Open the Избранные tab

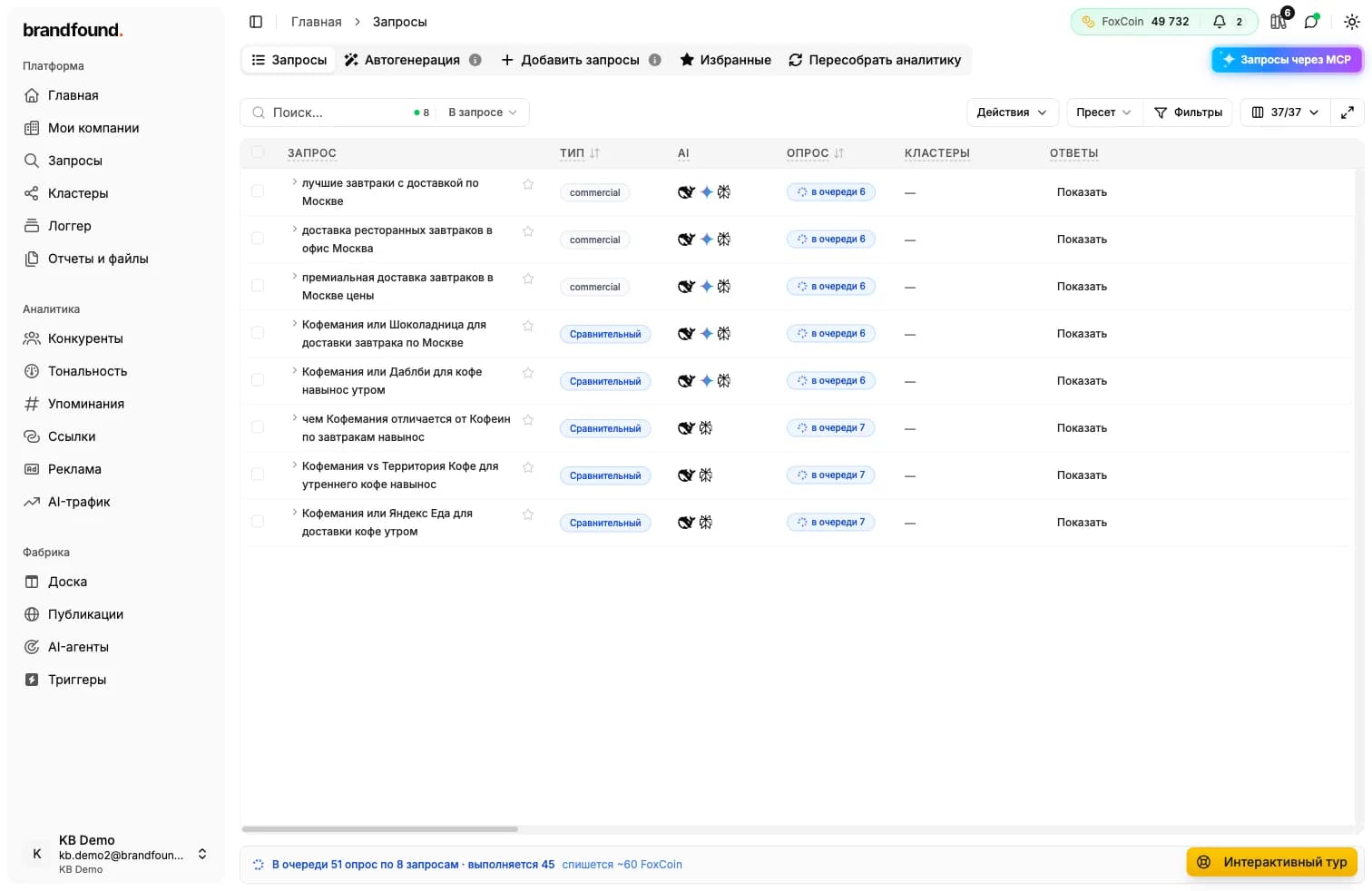[x=726, y=60]
